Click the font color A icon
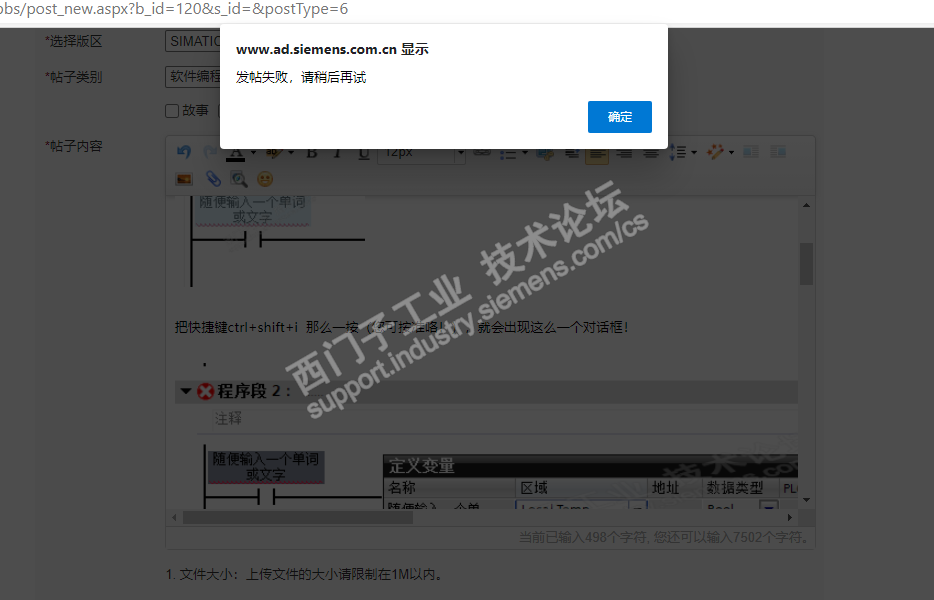 [x=236, y=154]
